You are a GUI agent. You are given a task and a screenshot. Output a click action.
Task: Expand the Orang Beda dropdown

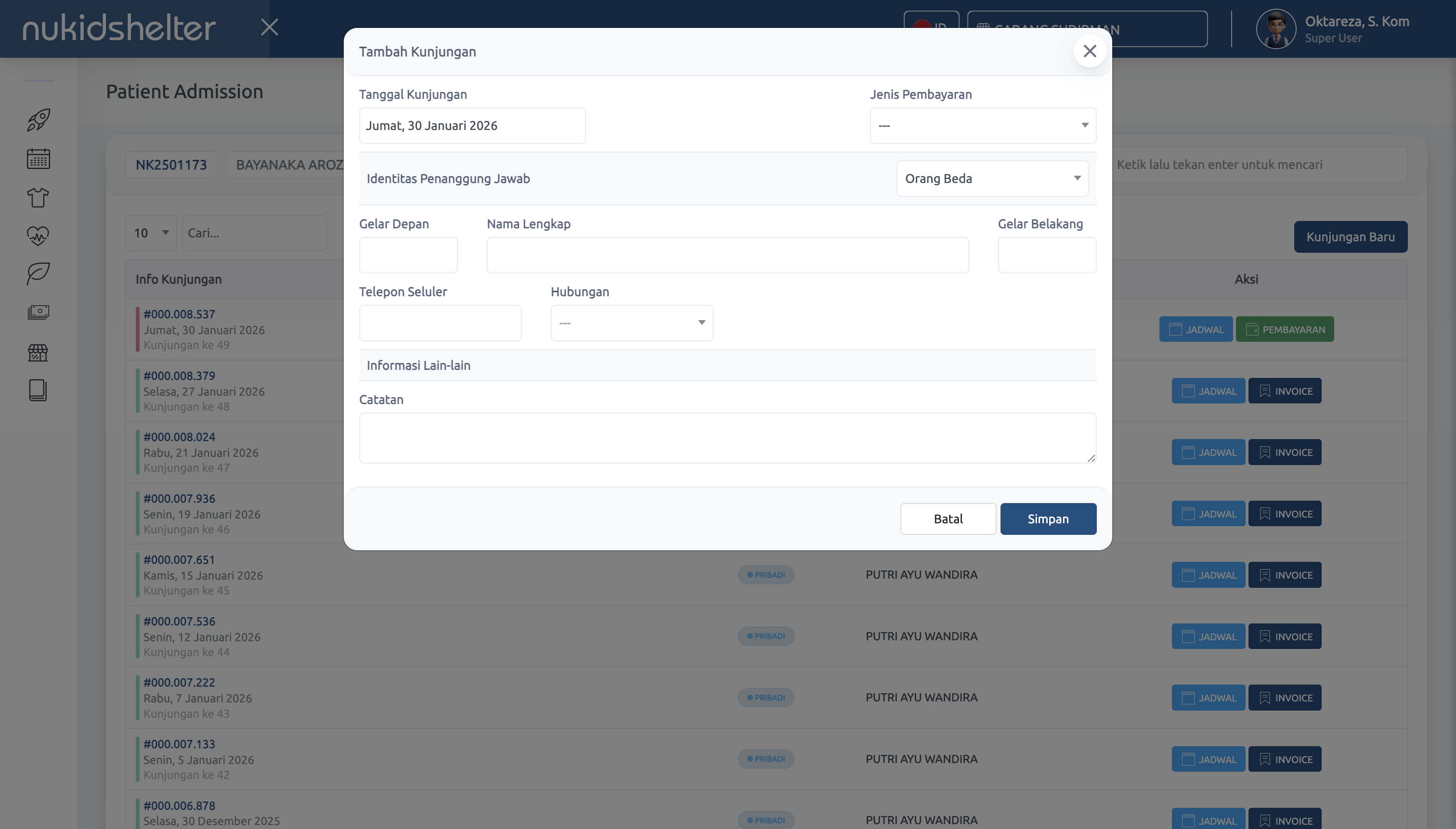(992, 178)
